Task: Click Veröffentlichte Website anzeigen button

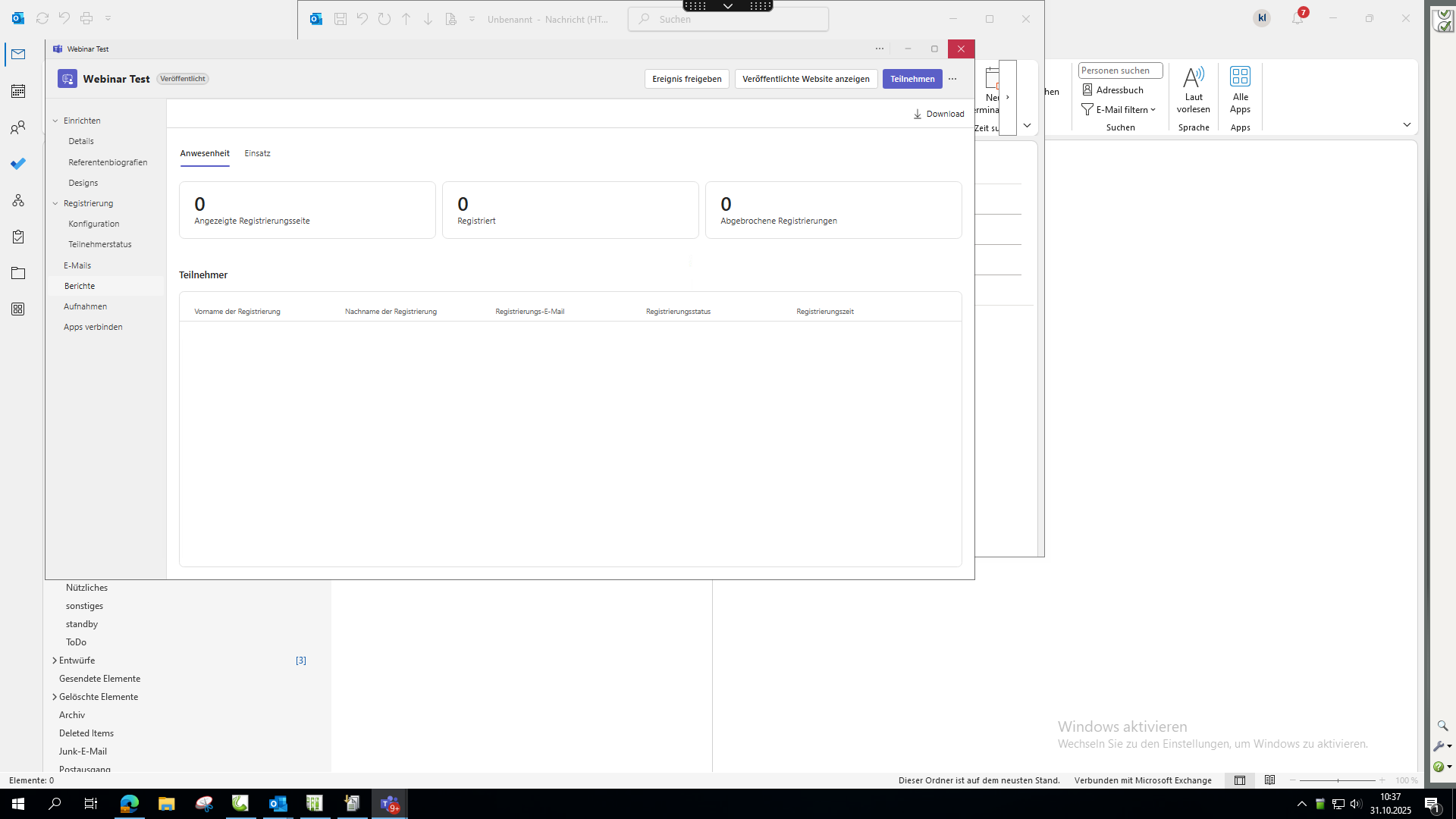Action: [805, 79]
